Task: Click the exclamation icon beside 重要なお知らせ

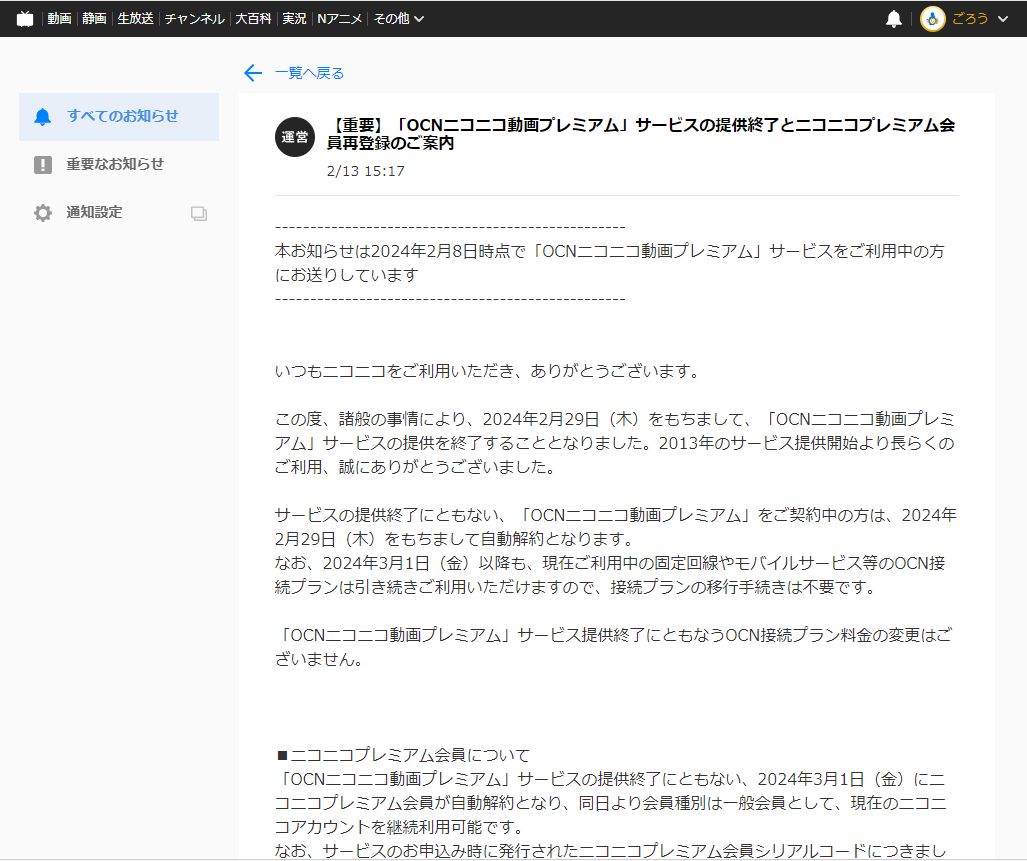Action: (x=43, y=164)
